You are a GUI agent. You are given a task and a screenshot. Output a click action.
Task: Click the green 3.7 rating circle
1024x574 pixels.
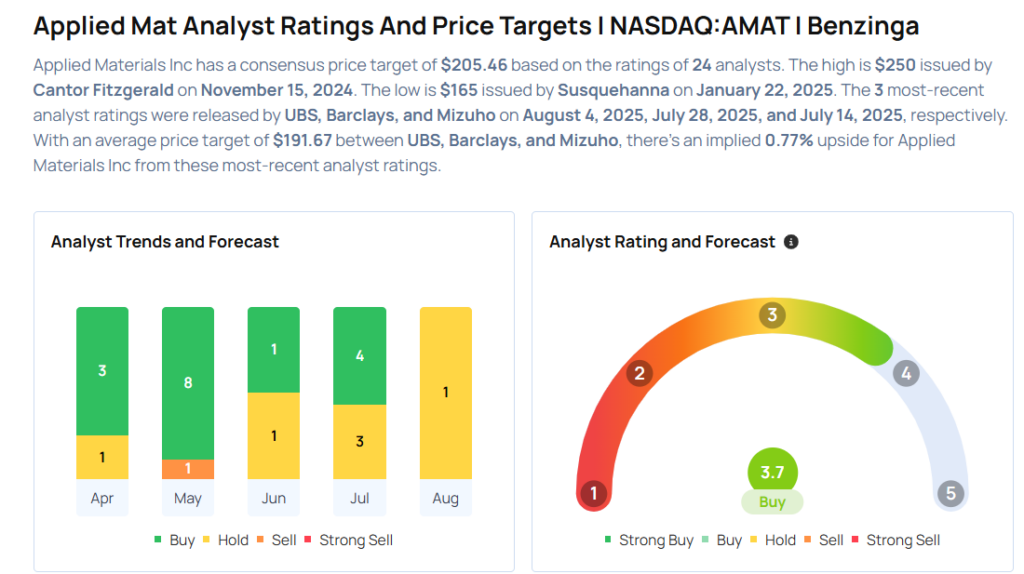click(x=772, y=471)
